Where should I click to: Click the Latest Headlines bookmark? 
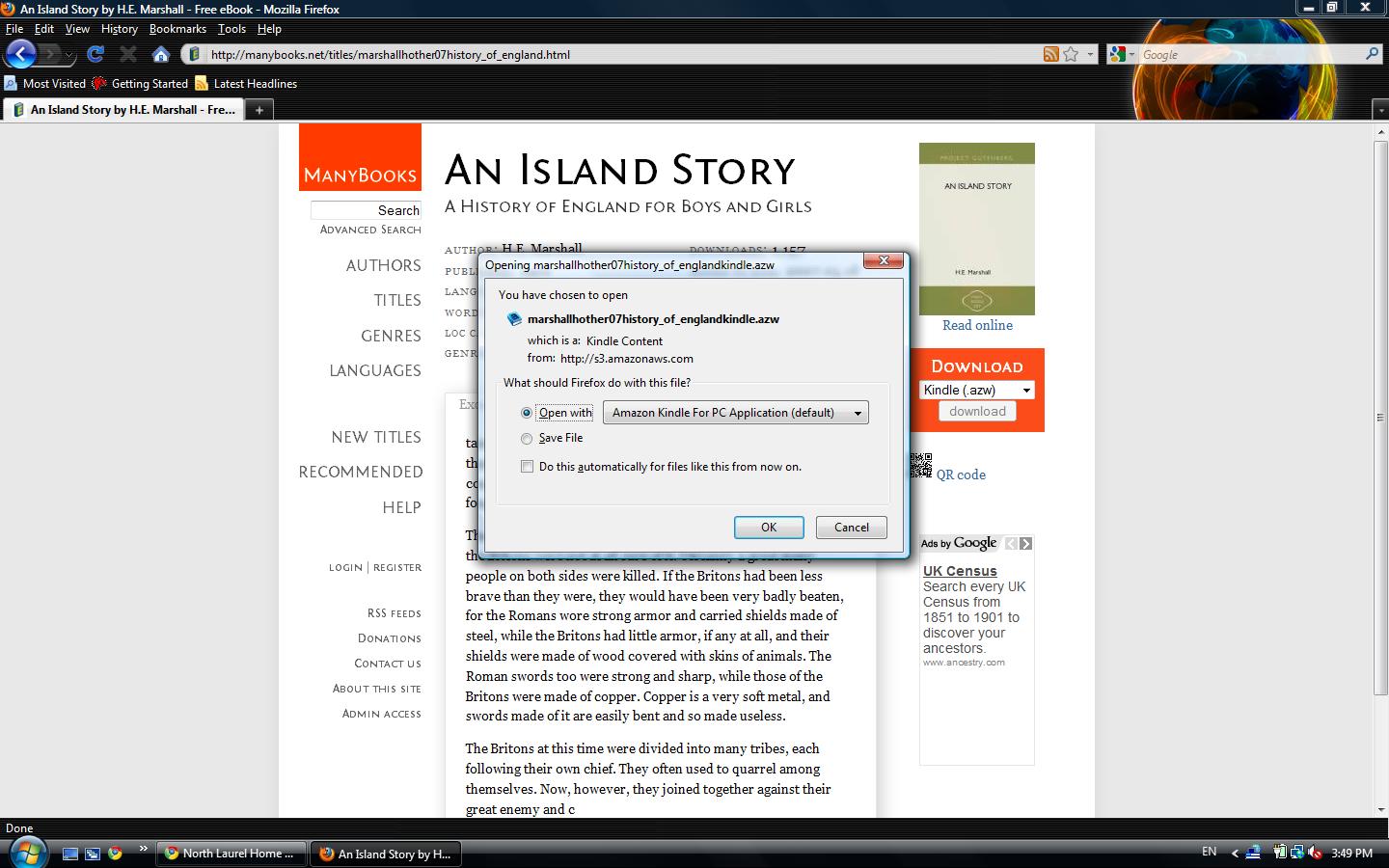click(x=246, y=84)
